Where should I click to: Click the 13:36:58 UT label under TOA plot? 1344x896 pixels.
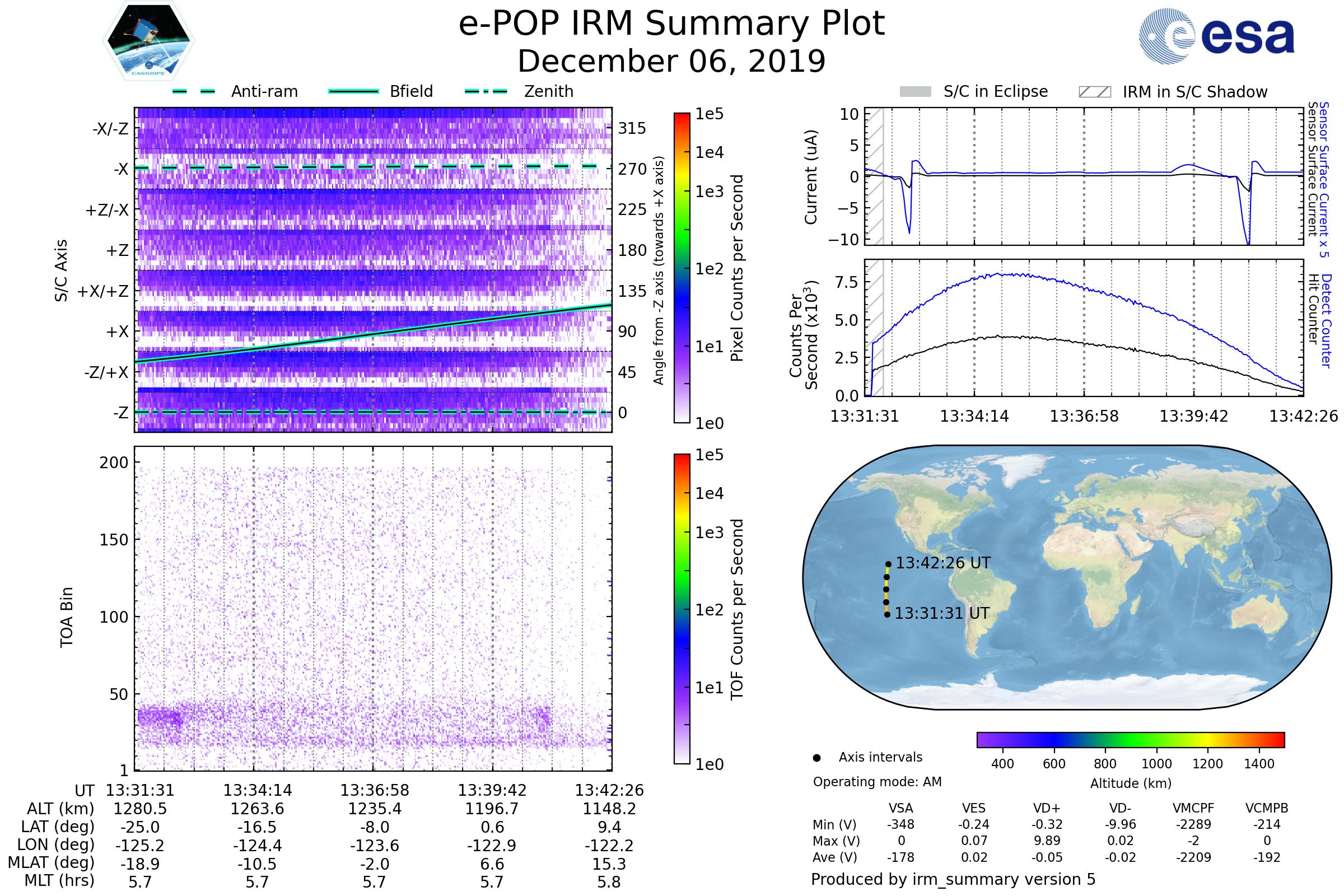375,790
